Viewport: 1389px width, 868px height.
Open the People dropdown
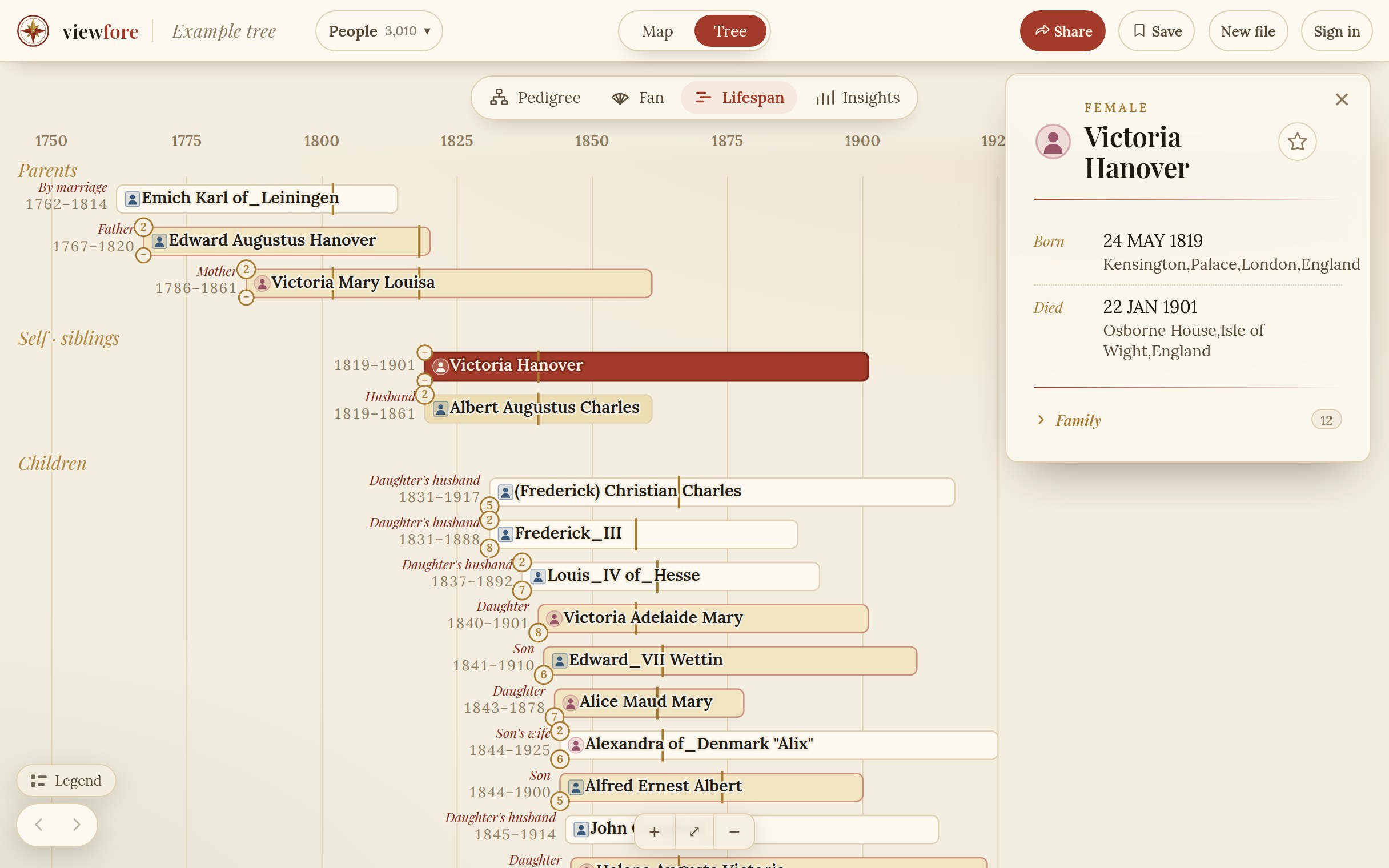coord(379,31)
